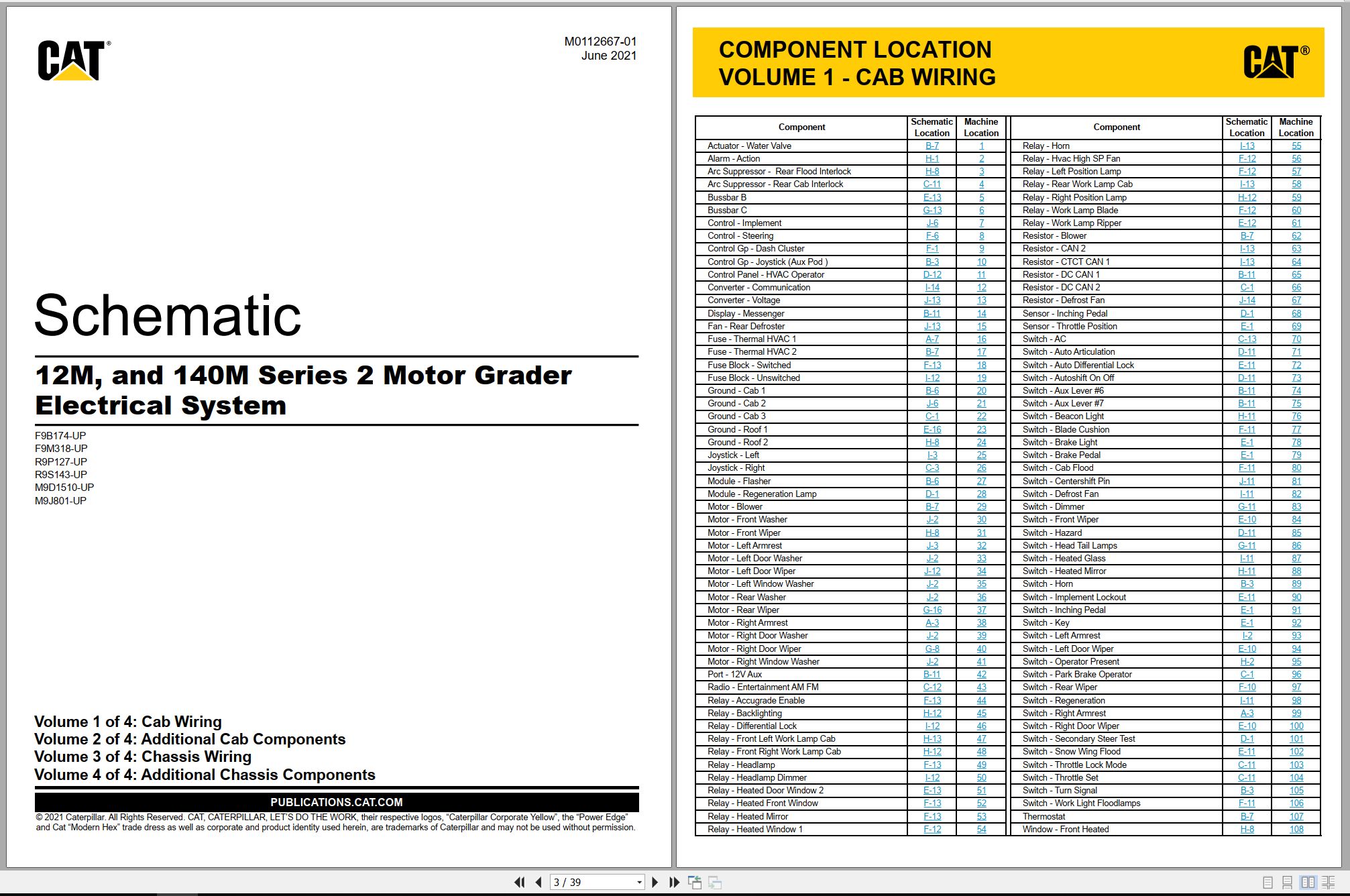Image resolution: width=1350 pixels, height=896 pixels.
Task: Click schematic location J-6 for Control - Implement
Action: (x=932, y=223)
